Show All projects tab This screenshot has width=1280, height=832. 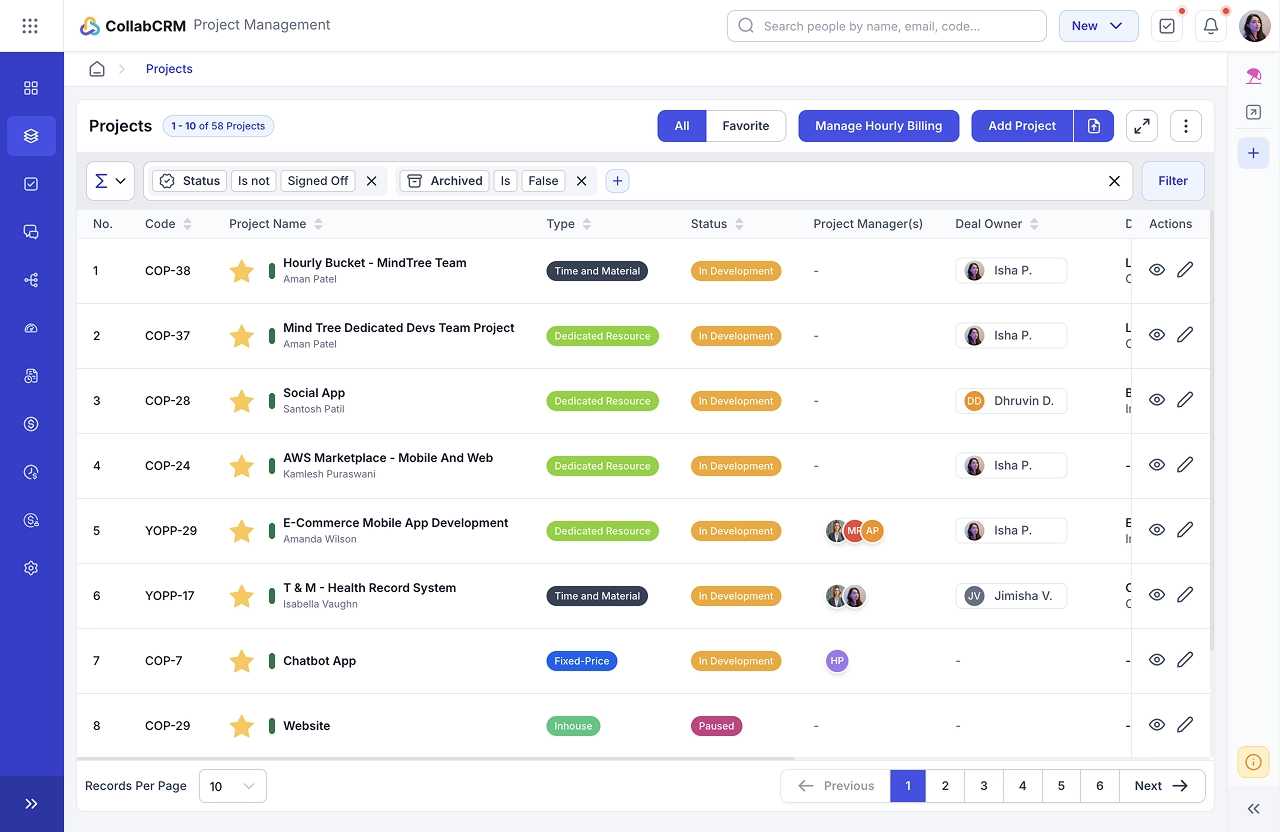682,126
